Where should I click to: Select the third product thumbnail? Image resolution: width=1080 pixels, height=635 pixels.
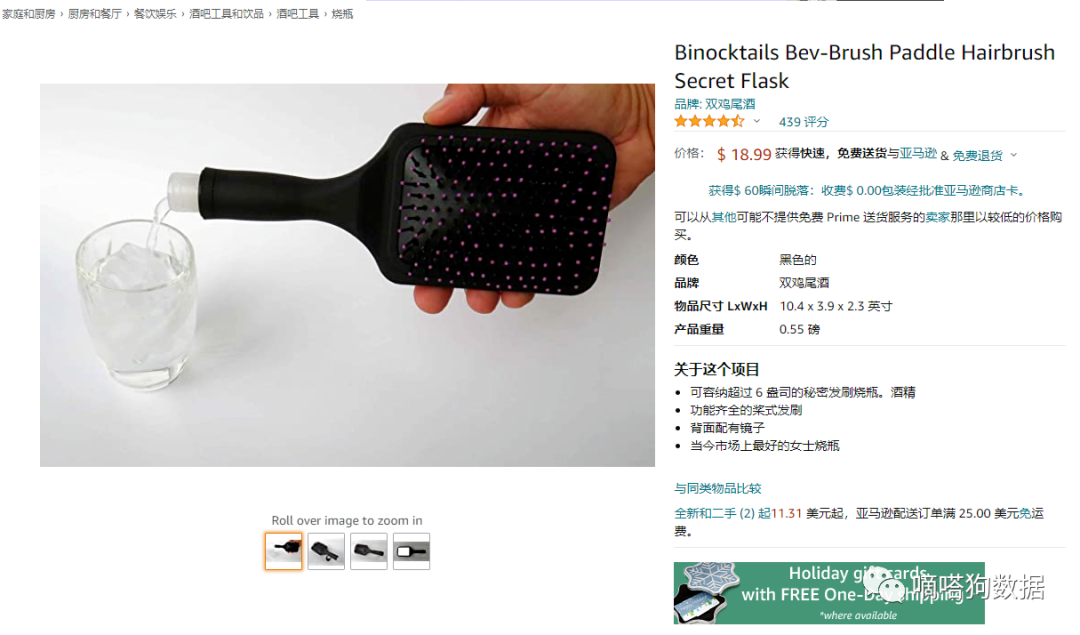click(x=369, y=551)
